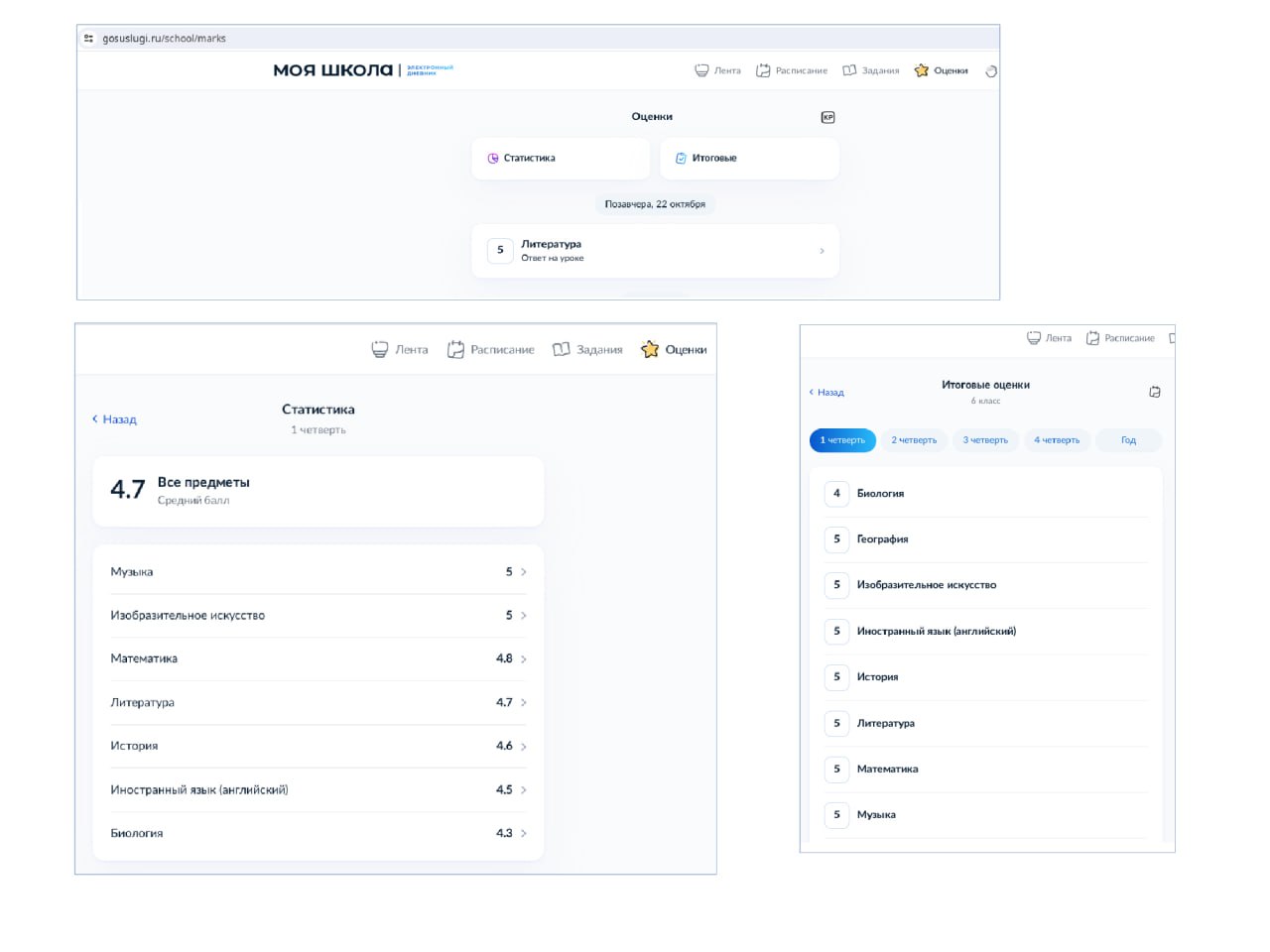Click the site info icon in address bar

pos(89,39)
